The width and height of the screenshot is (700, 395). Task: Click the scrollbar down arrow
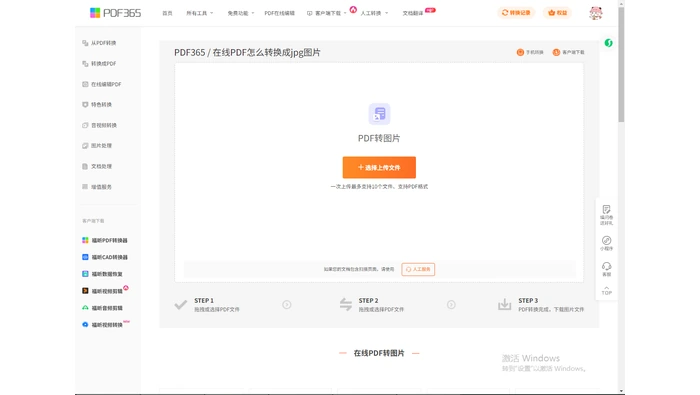coord(621,391)
